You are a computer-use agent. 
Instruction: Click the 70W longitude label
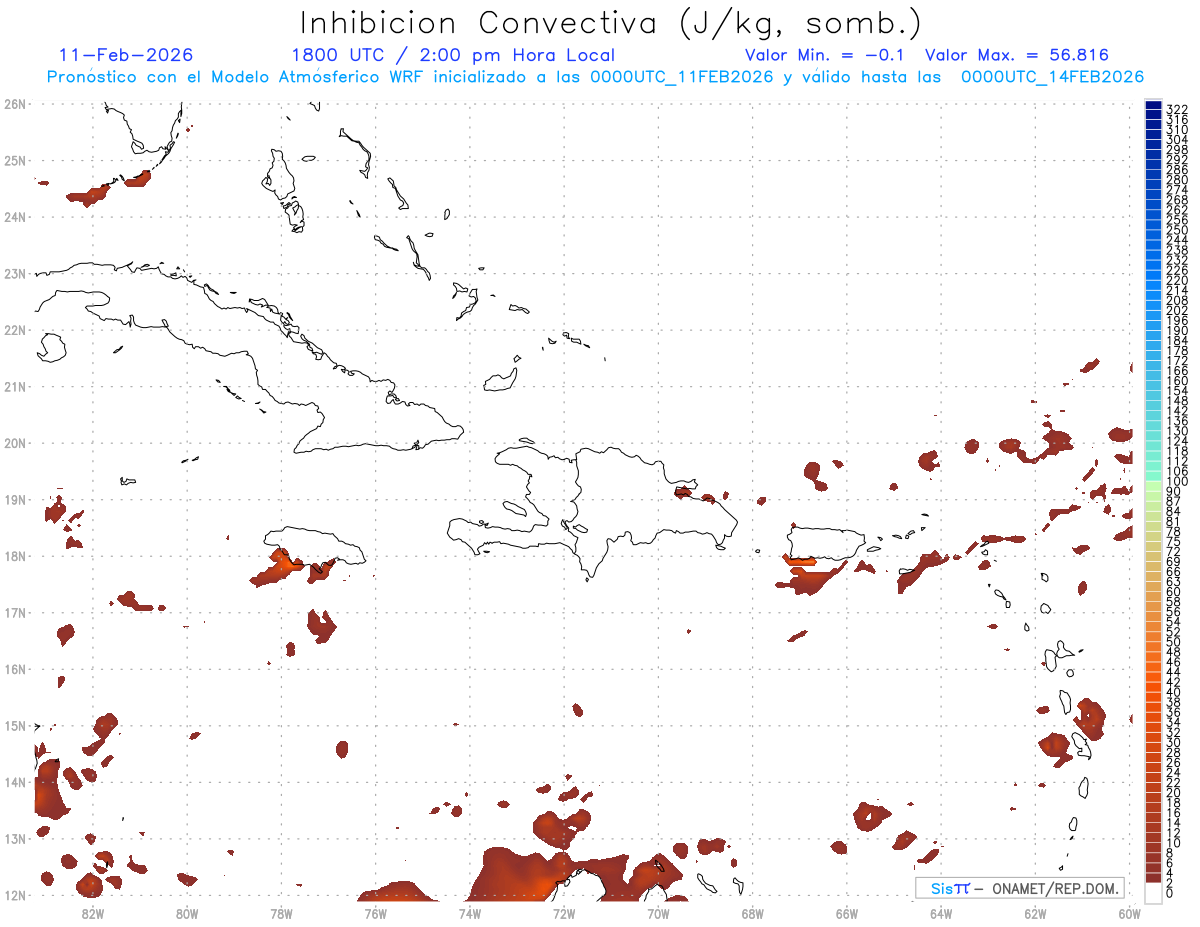658,912
